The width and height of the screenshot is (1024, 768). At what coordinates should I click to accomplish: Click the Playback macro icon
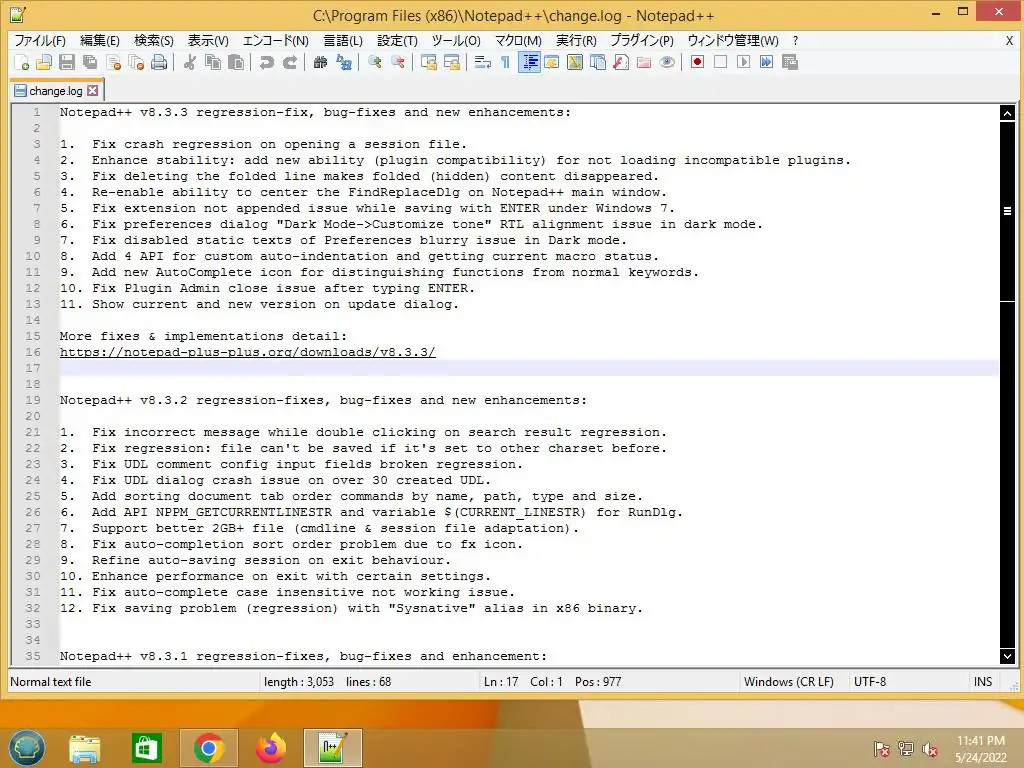(x=743, y=62)
